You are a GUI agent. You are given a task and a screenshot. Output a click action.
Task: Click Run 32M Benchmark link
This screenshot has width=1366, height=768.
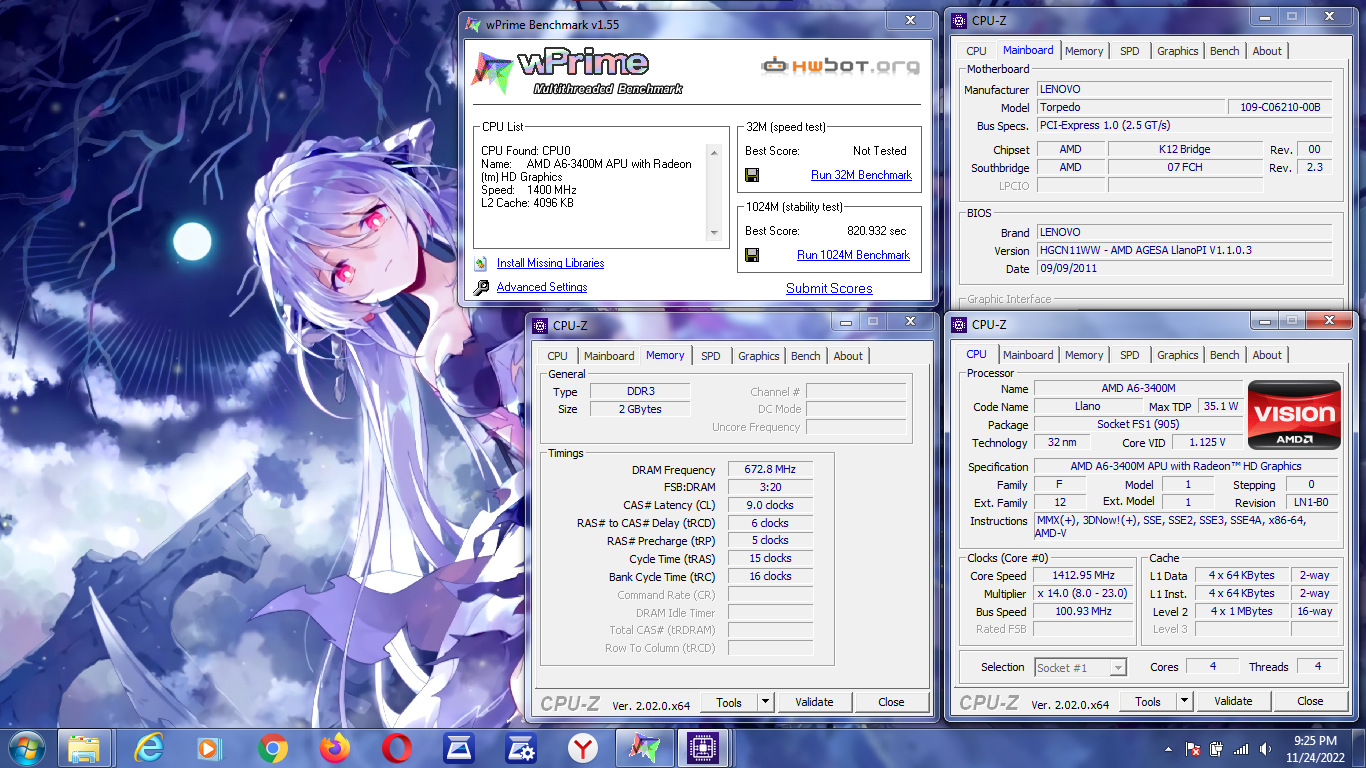pyautogui.click(x=861, y=175)
